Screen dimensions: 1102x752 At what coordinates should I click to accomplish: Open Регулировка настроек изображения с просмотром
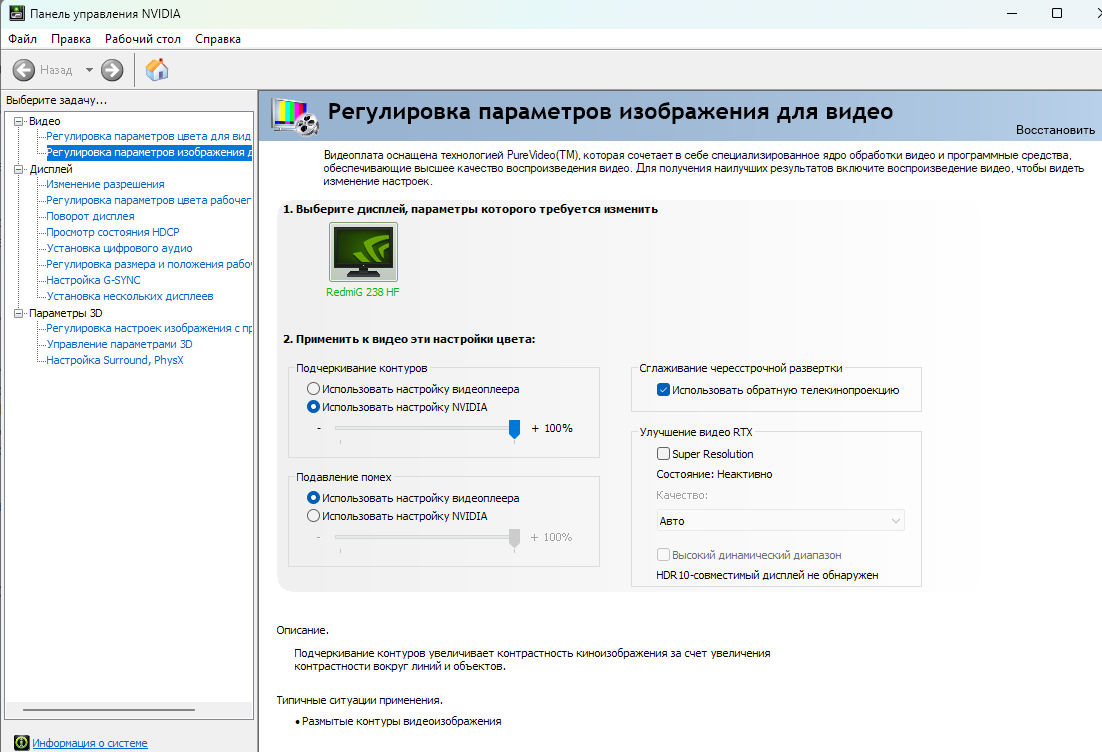pyautogui.click(x=148, y=328)
